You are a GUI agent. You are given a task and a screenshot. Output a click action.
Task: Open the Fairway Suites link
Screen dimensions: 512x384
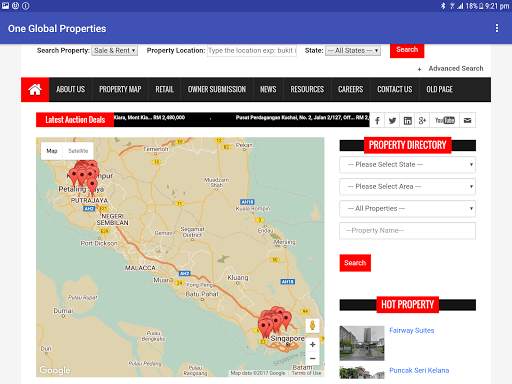(411, 331)
